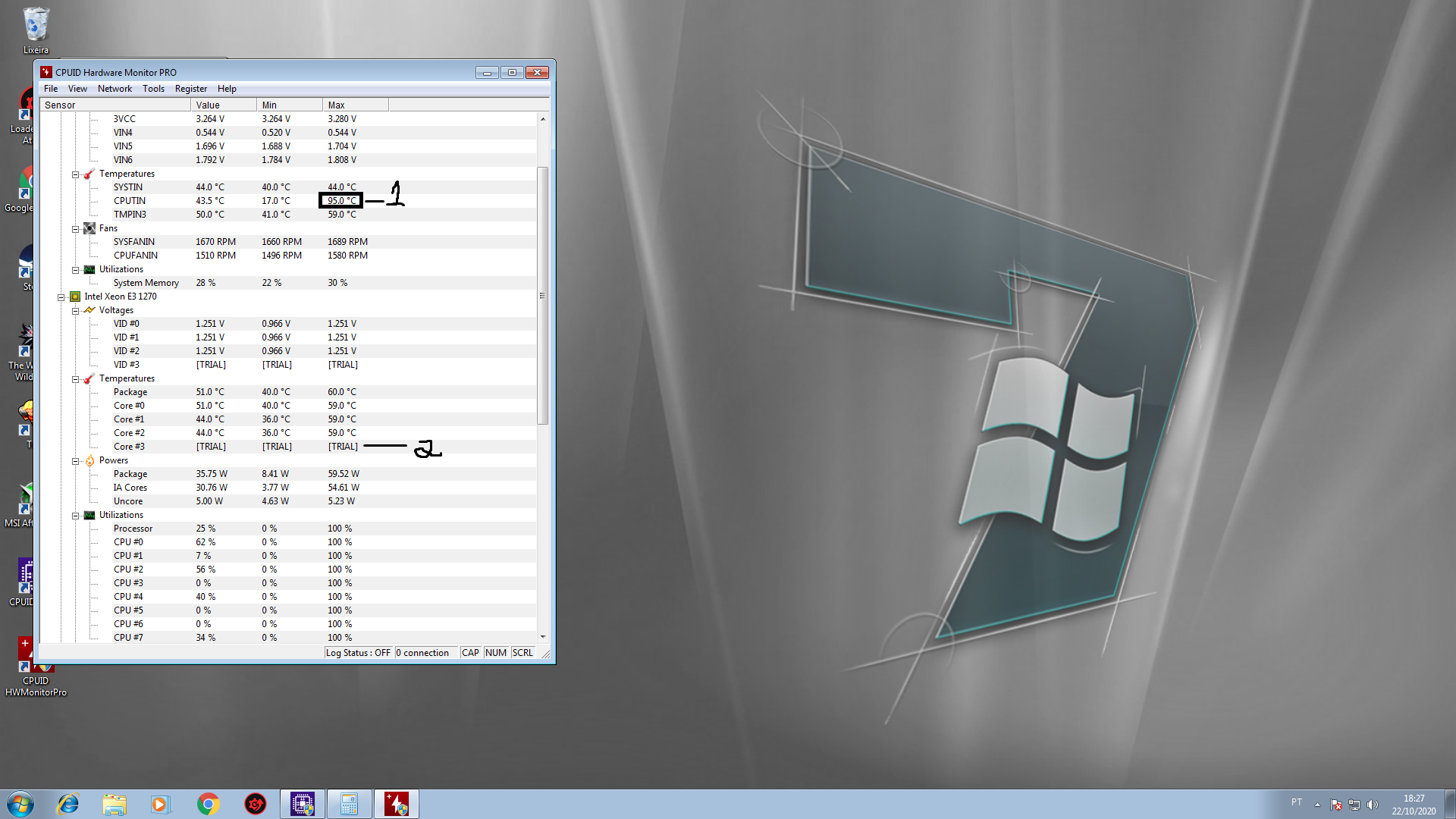Image resolution: width=1456 pixels, height=819 pixels.
Task: Open the volume control in system tray
Action: point(1373,805)
